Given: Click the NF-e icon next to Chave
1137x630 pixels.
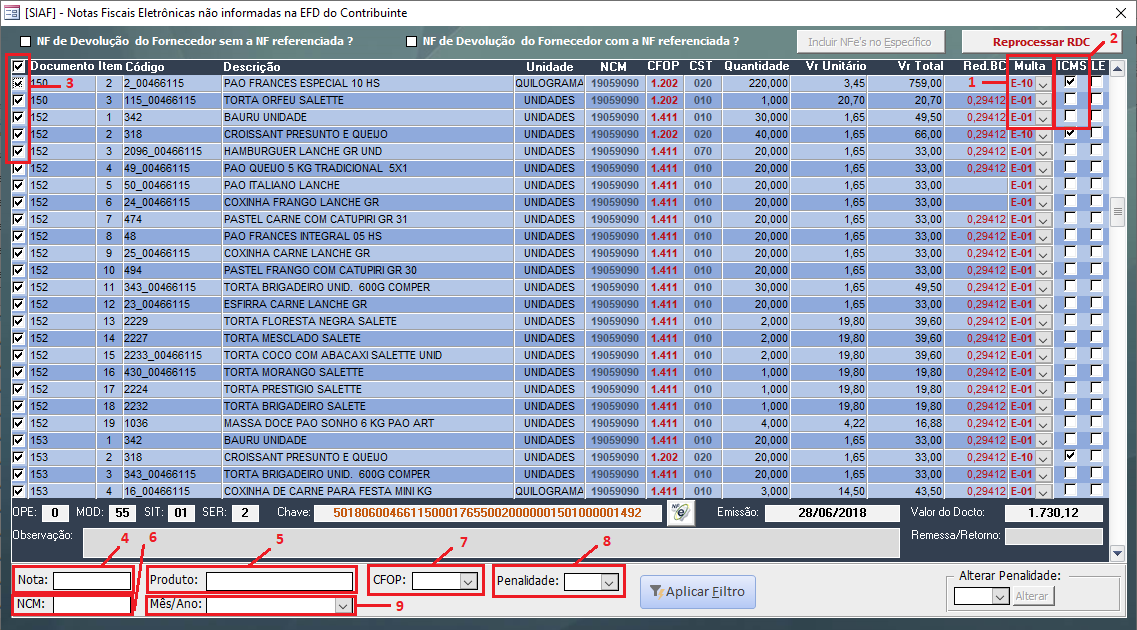Looking at the screenshot, I should point(681,513).
